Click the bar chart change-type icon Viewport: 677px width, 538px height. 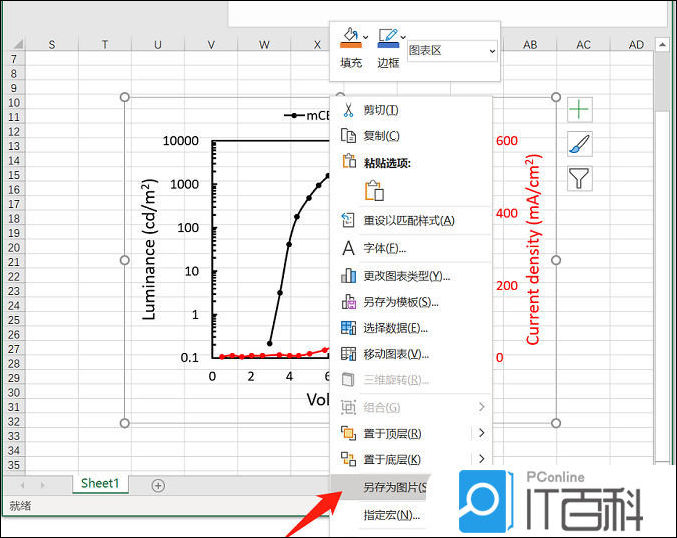(348, 275)
